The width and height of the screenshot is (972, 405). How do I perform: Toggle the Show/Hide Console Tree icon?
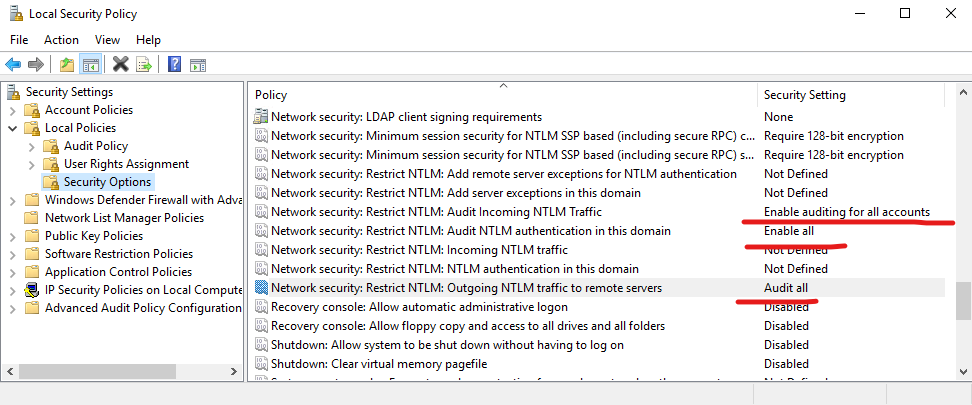[90, 64]
